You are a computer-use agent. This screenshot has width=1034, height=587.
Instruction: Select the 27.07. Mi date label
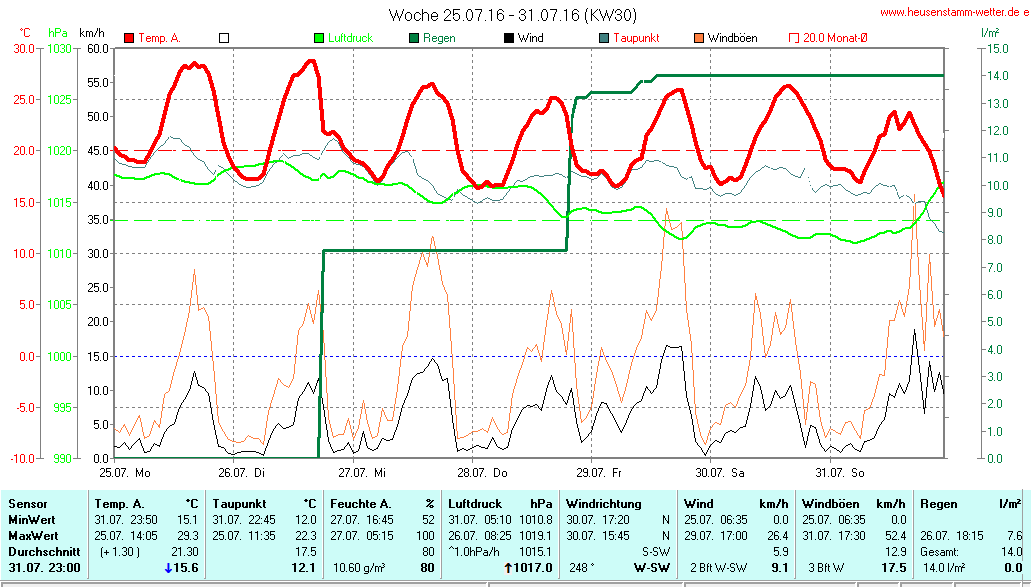pos(359,471)
